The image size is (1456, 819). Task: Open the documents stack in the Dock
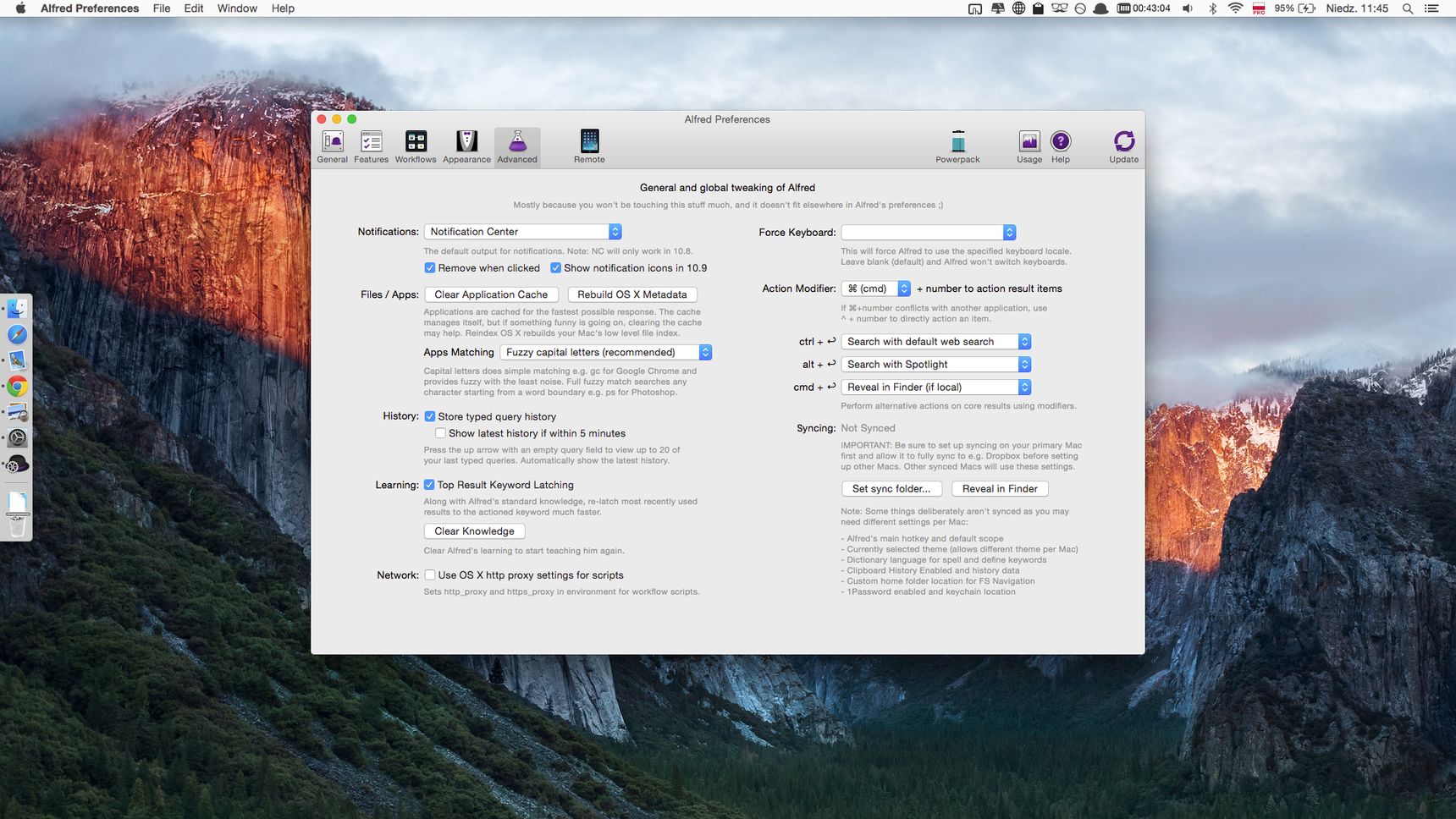point(17,501)
